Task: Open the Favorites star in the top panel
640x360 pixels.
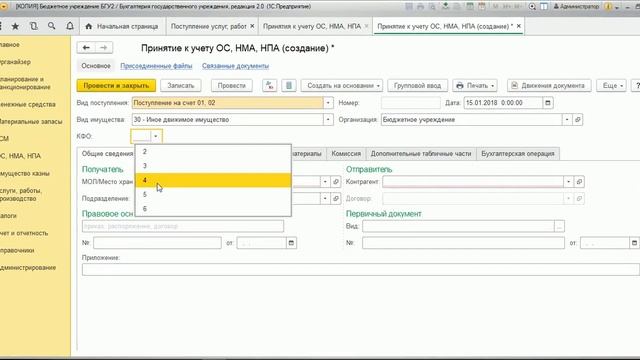Action: click(15, 26)
